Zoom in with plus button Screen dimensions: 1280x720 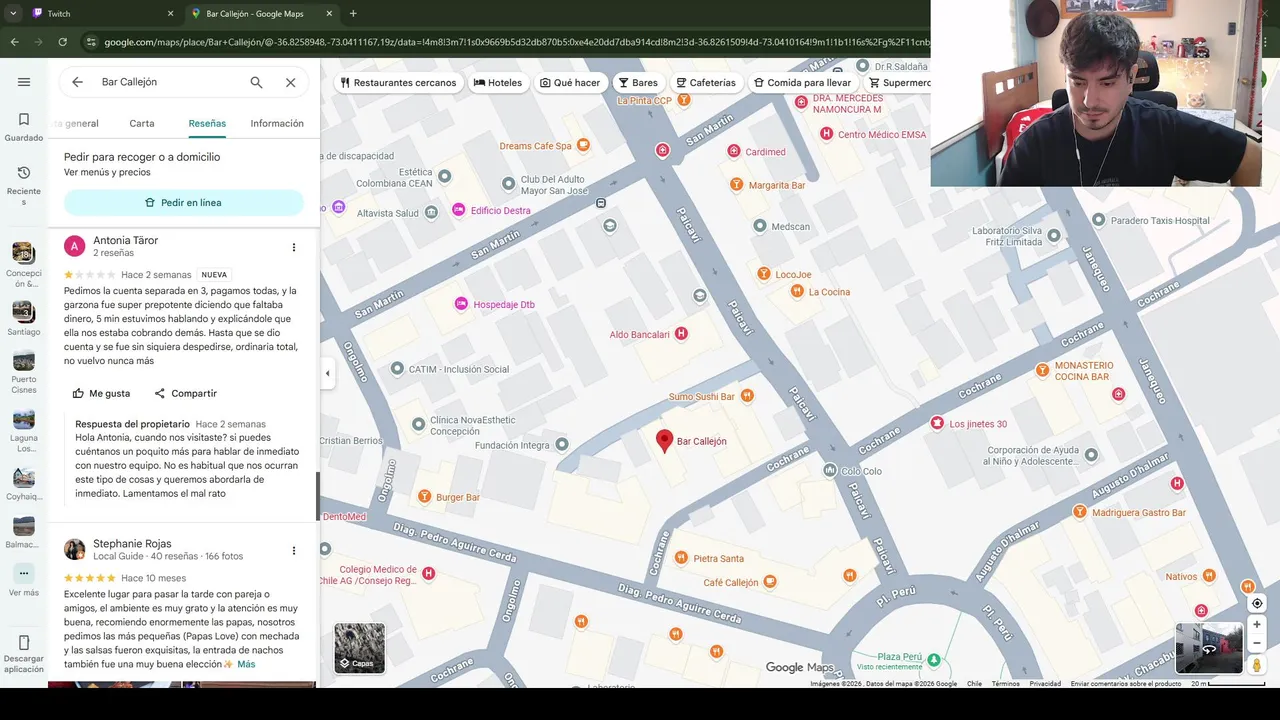(x=1257, y=625)
